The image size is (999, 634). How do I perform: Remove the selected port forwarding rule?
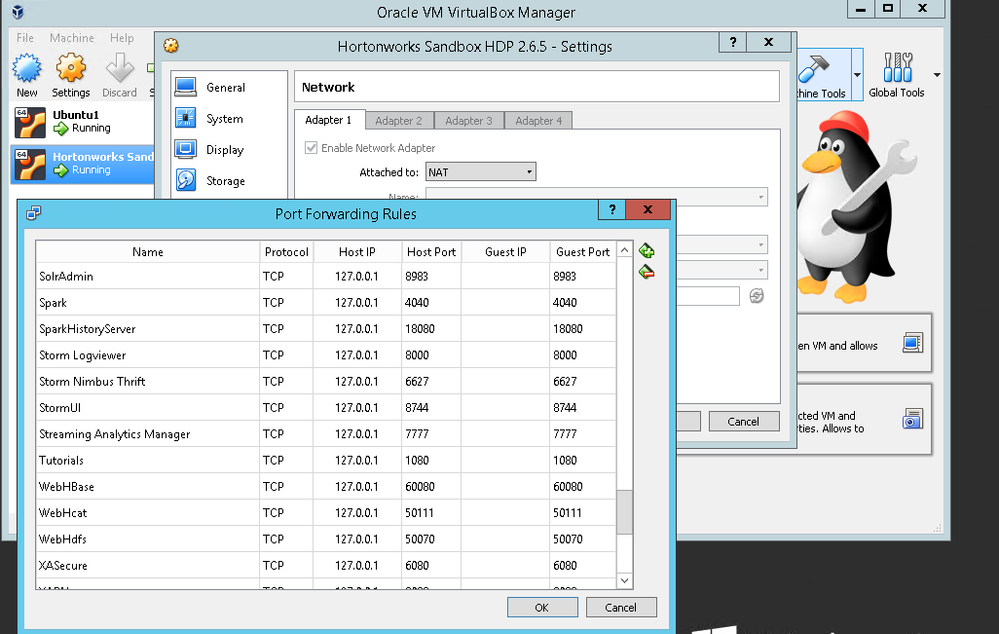[646, 271]
